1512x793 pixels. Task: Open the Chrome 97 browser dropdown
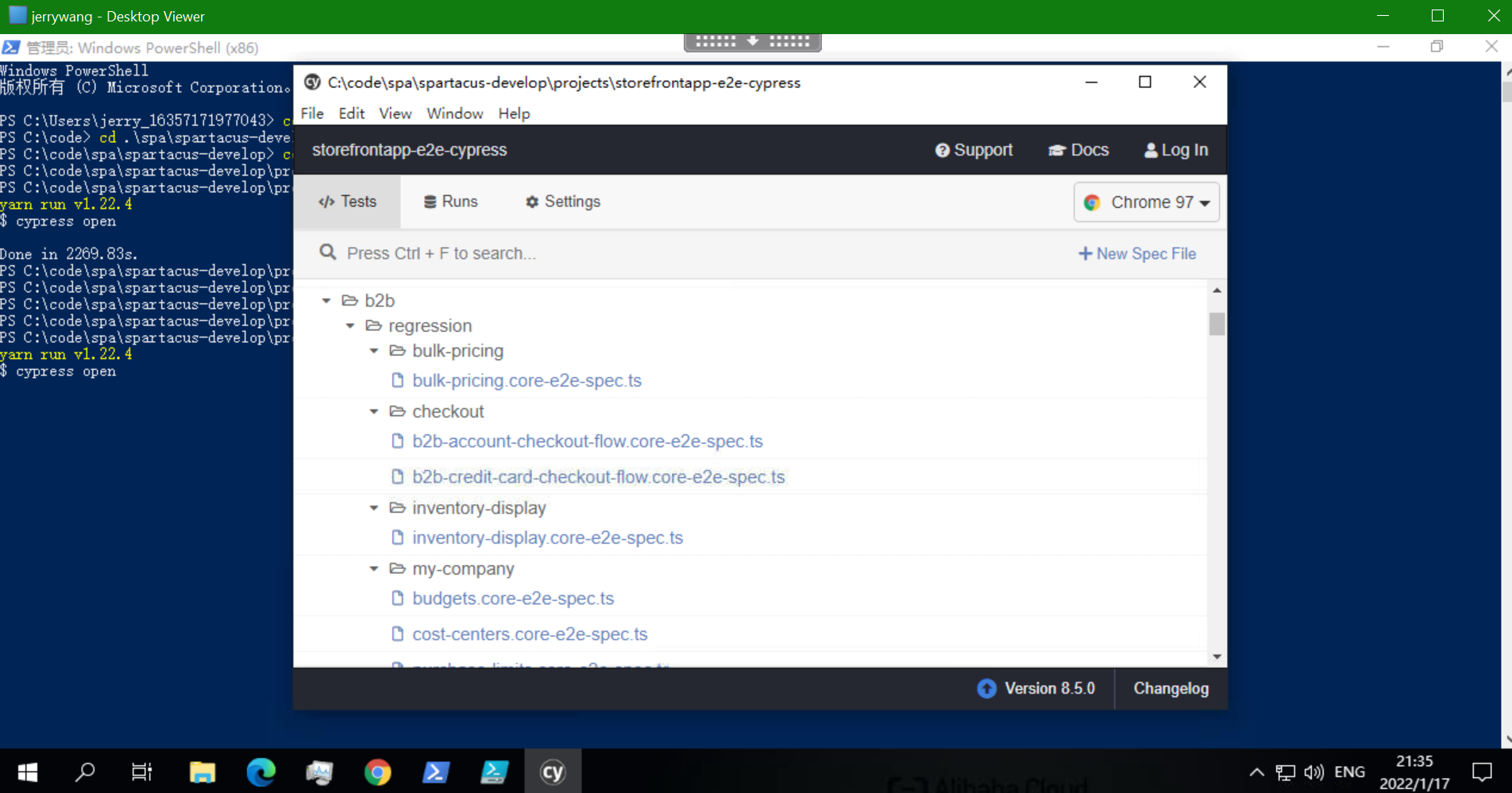pyautogui.click(x=1147, y=202)
